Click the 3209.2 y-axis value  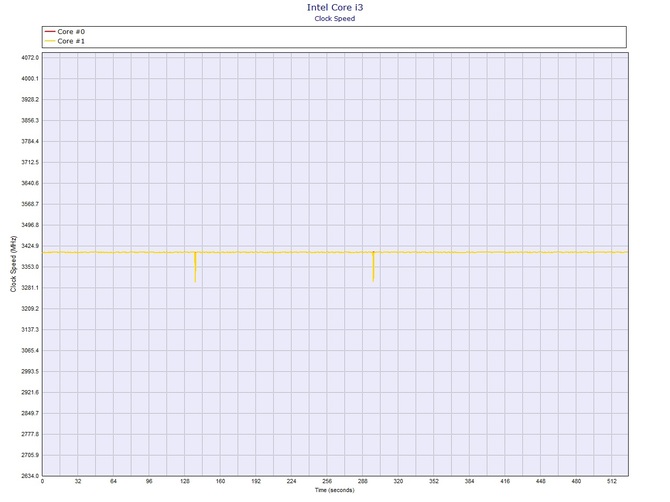coord(30,309)
